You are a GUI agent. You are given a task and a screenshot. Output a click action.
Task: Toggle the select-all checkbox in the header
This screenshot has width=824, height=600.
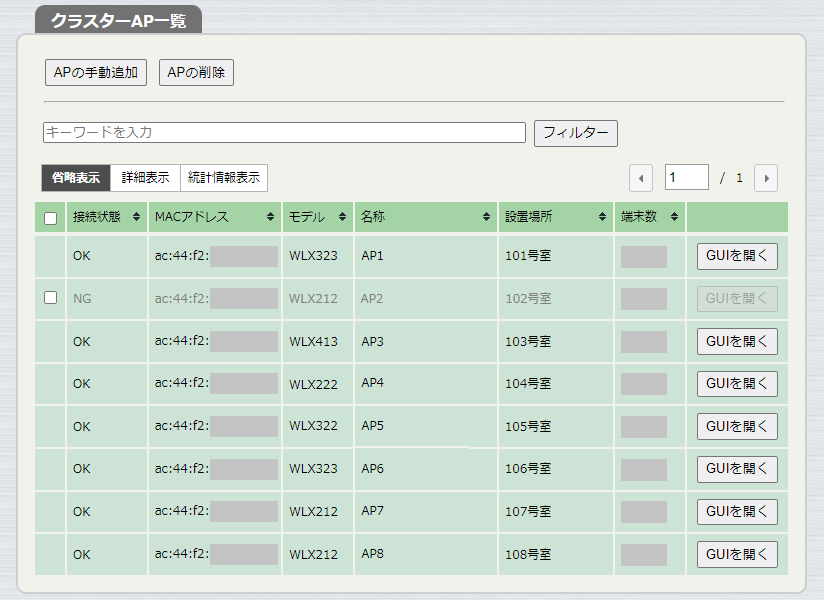pos(51,217)
